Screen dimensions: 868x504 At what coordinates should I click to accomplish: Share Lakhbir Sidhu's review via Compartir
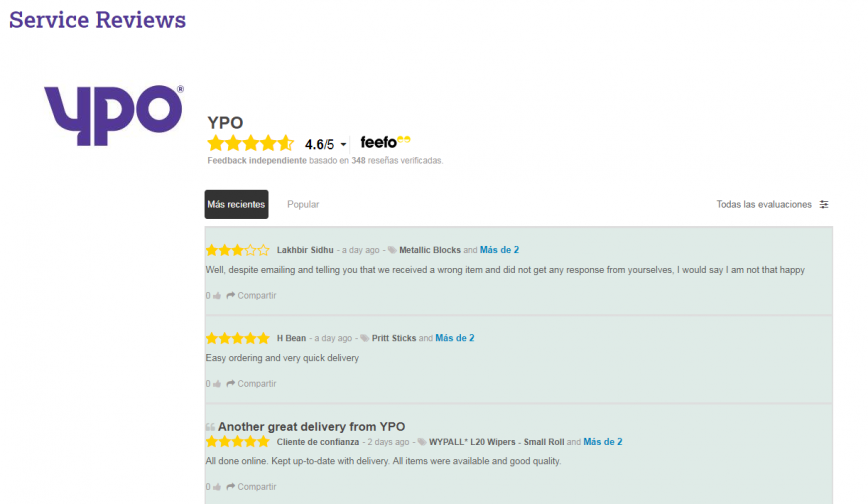pos(251,296)
